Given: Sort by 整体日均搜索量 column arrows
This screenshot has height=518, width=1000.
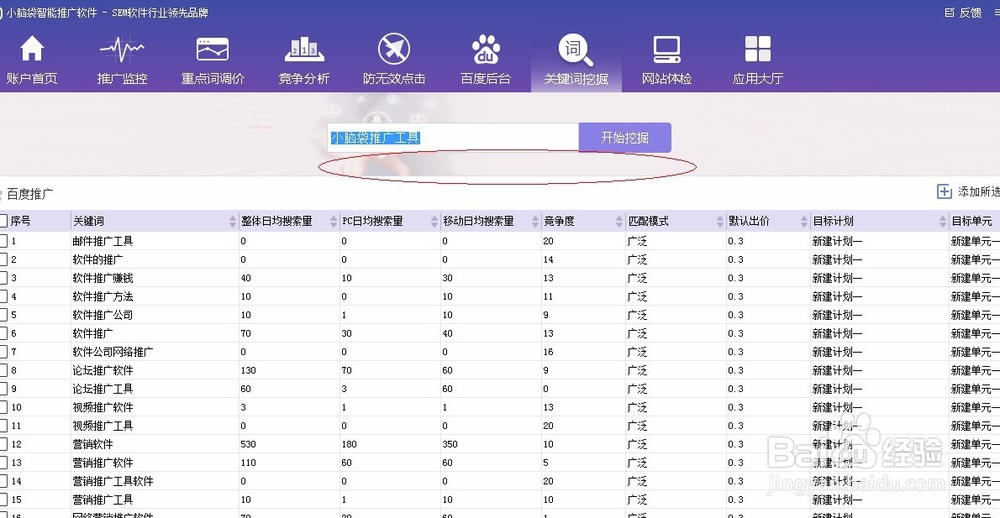Looking at the screenshot, I should 334,221.
